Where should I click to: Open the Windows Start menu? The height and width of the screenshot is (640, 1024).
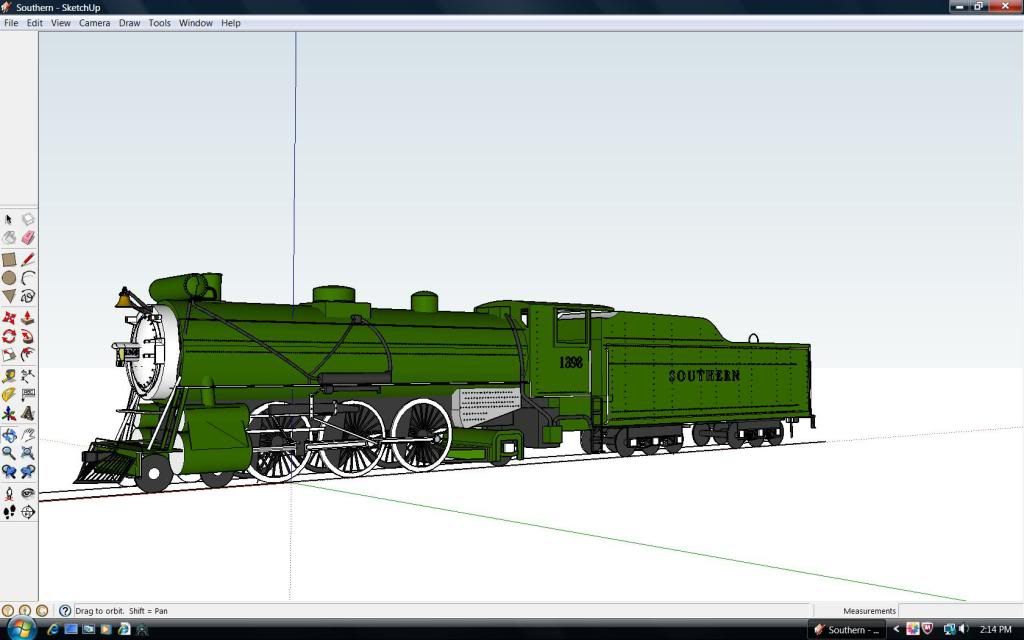(21, 630)
